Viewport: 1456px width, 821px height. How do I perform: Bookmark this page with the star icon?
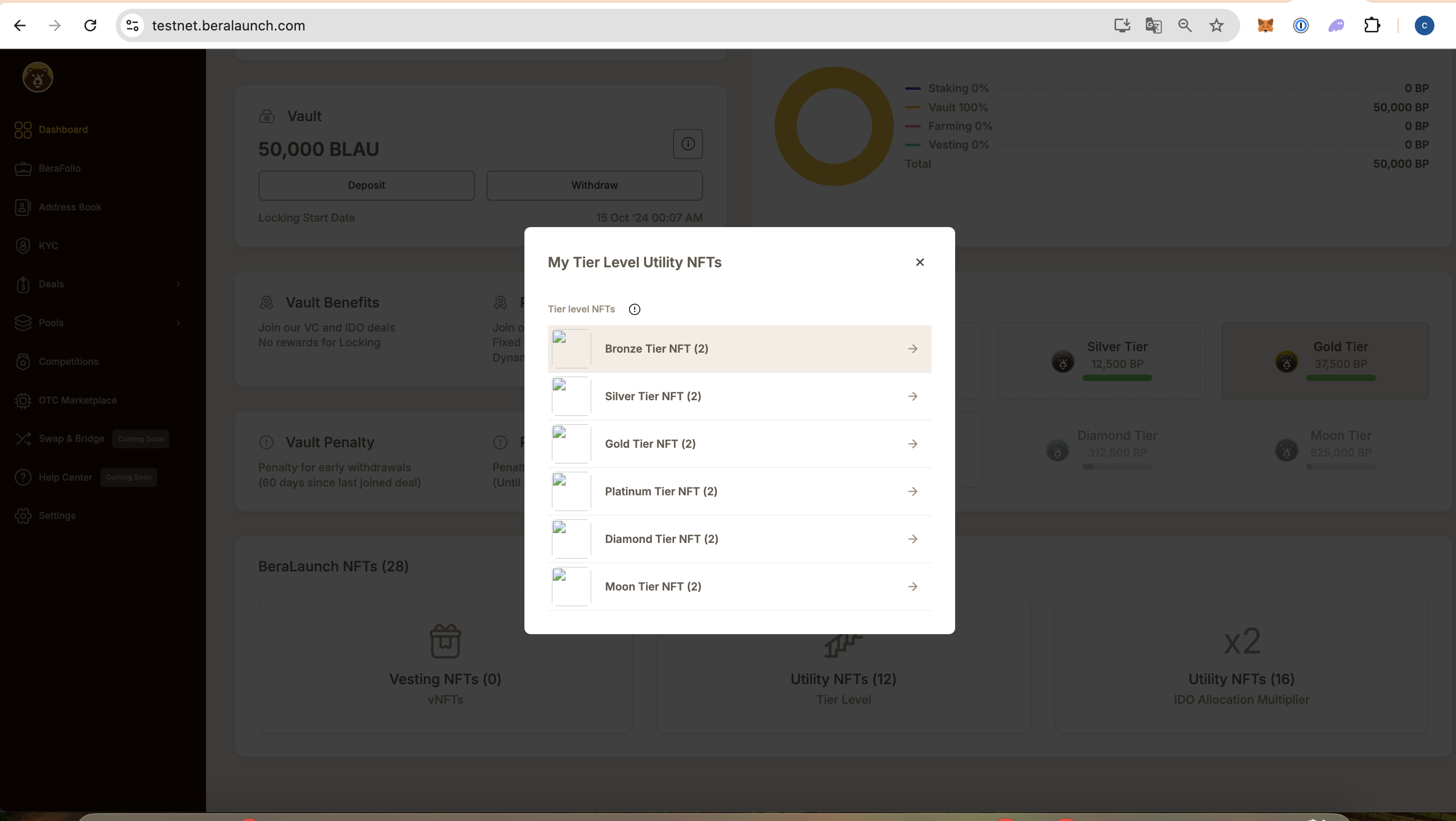pos(1216,26)
